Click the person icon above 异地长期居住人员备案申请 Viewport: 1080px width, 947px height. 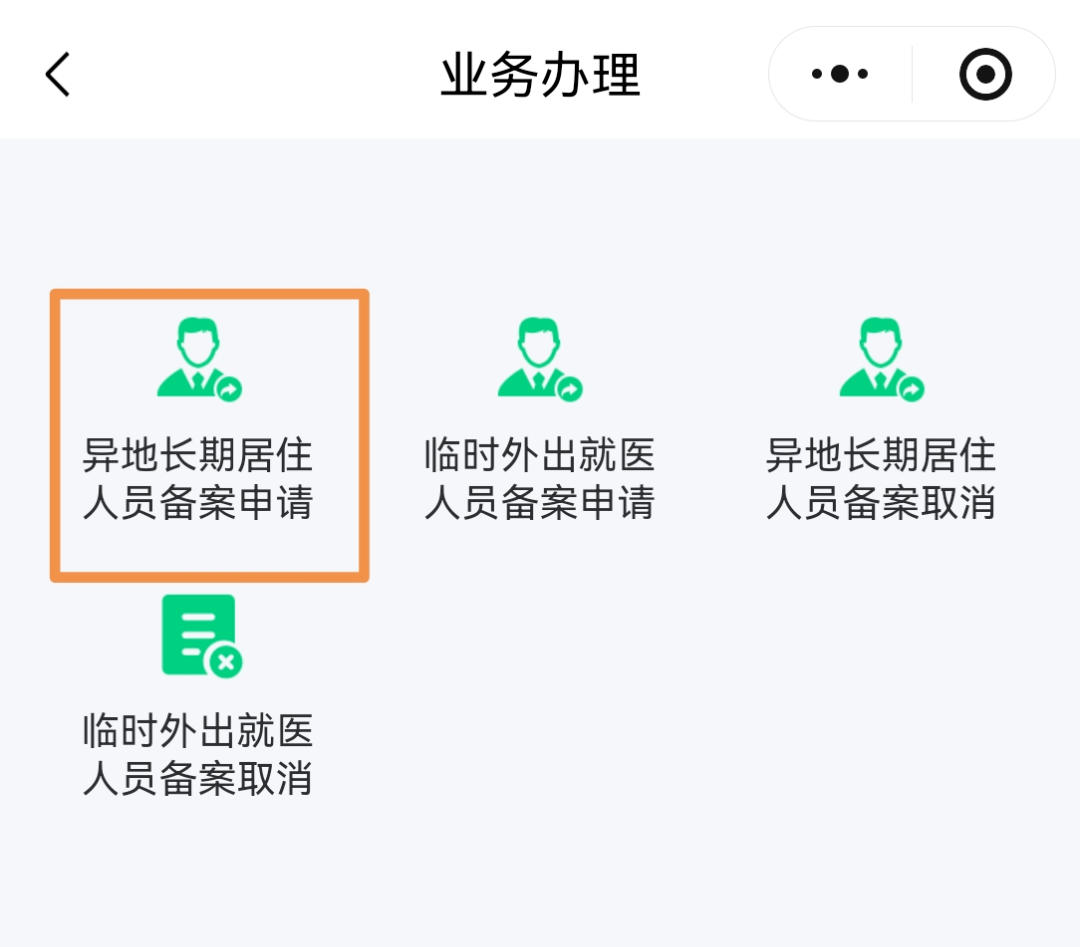(x=196, y=355)
